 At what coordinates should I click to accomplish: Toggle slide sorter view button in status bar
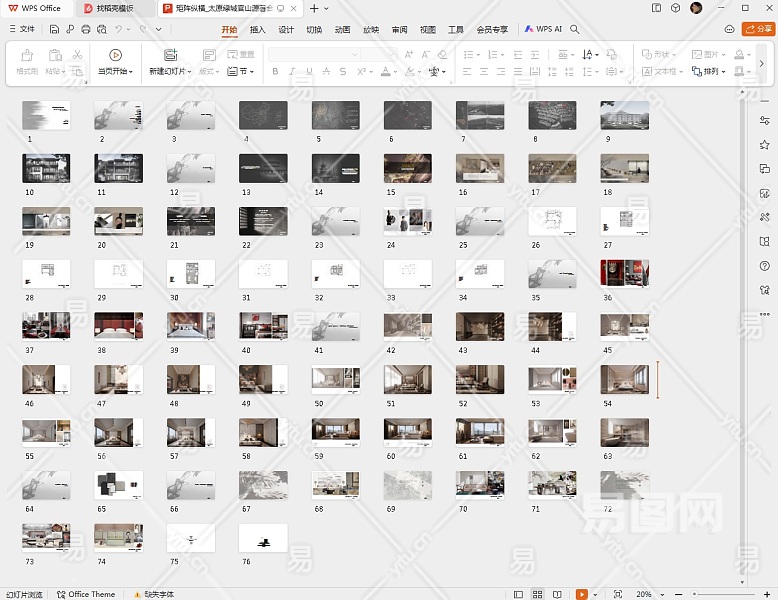pyautogui.click(x=539, y=594)
